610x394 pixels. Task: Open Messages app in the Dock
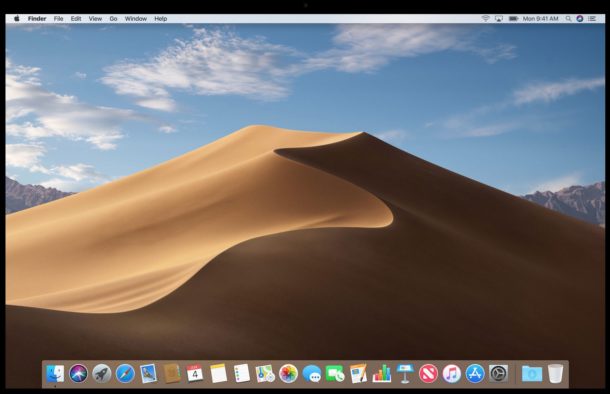312,374
